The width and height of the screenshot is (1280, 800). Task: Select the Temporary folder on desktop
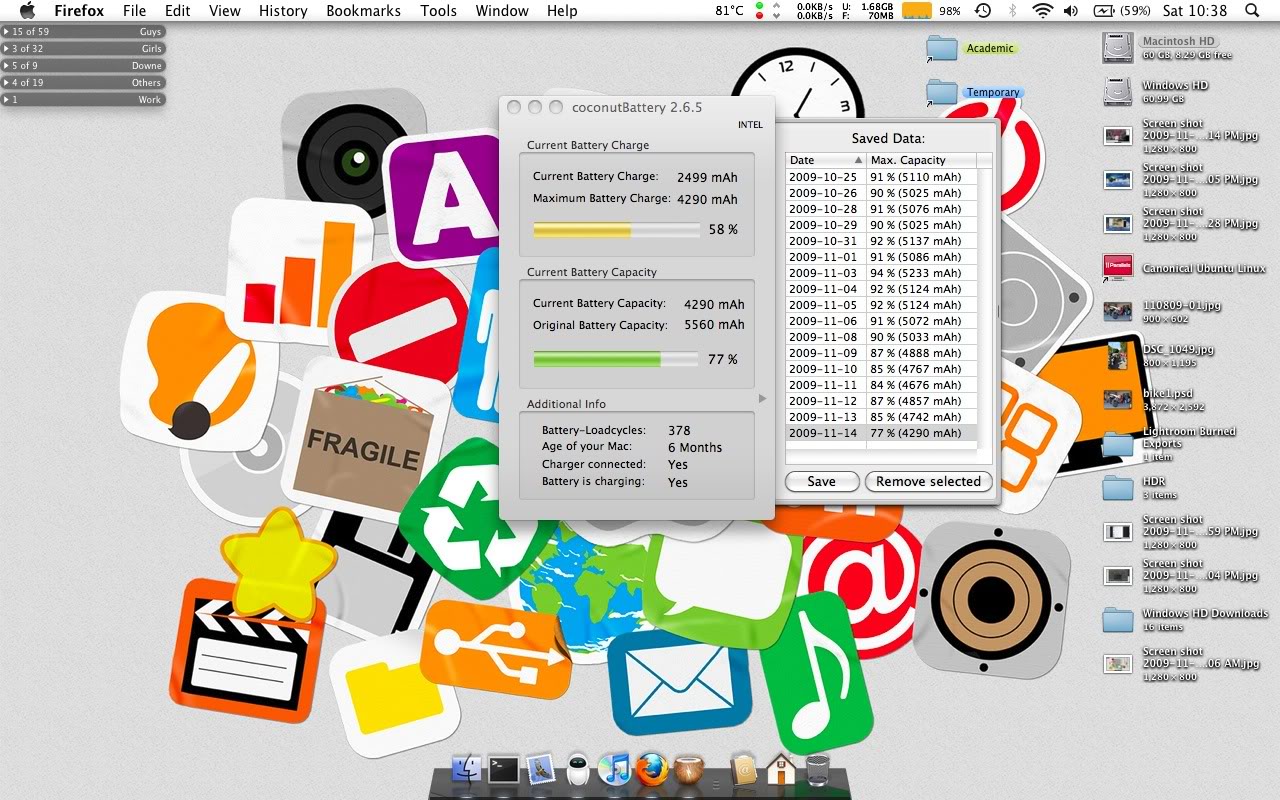[x=942, y=91]
